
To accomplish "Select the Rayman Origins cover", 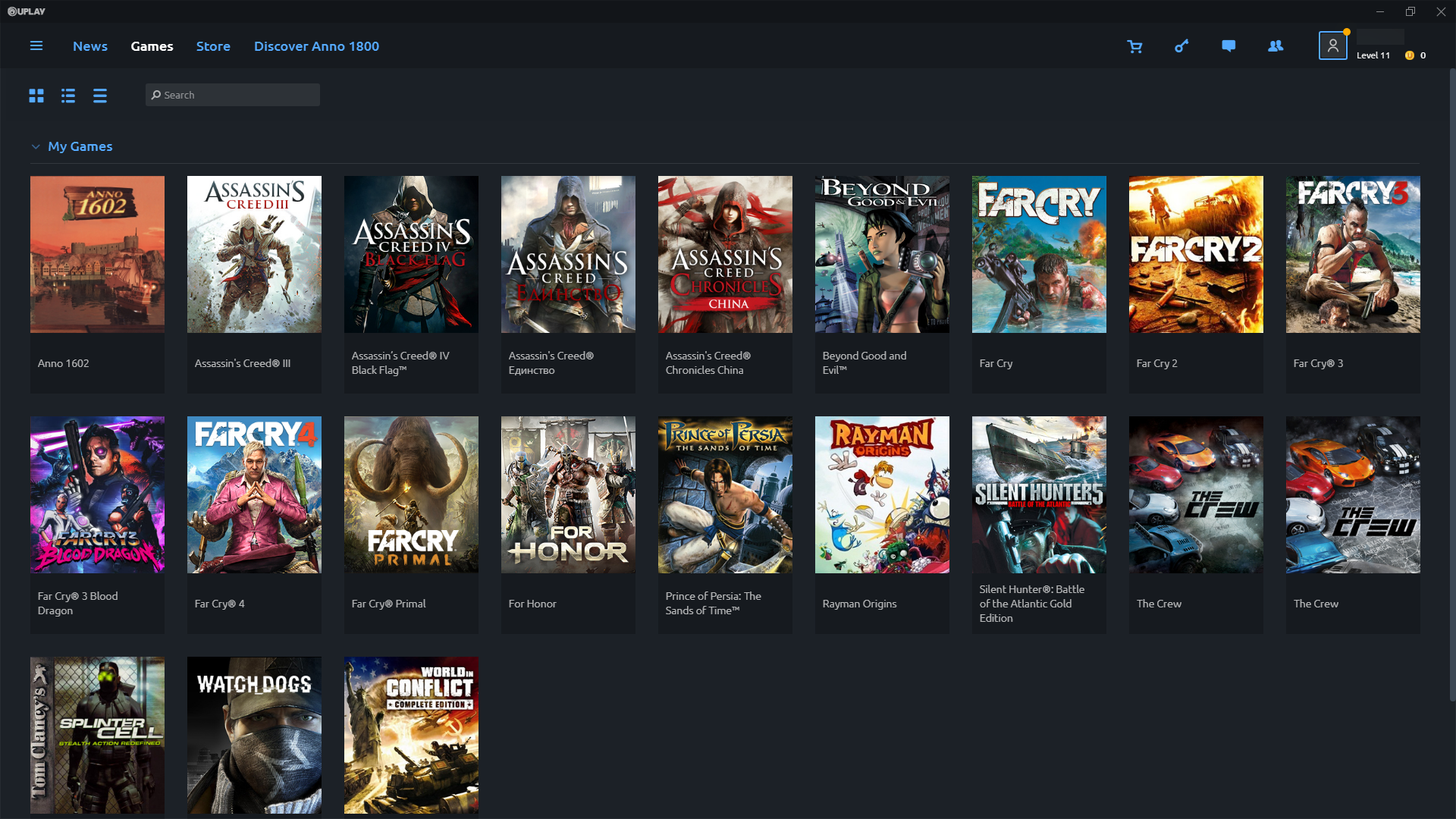I will [x=882, y=494].
